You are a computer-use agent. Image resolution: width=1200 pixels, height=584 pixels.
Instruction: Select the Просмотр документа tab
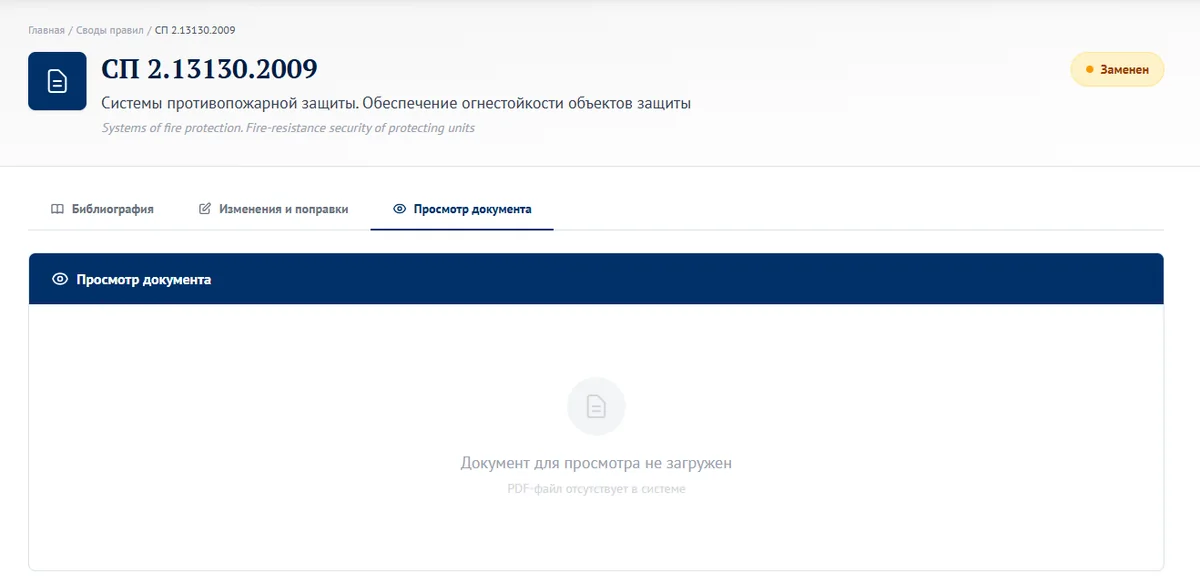point(462,209)
